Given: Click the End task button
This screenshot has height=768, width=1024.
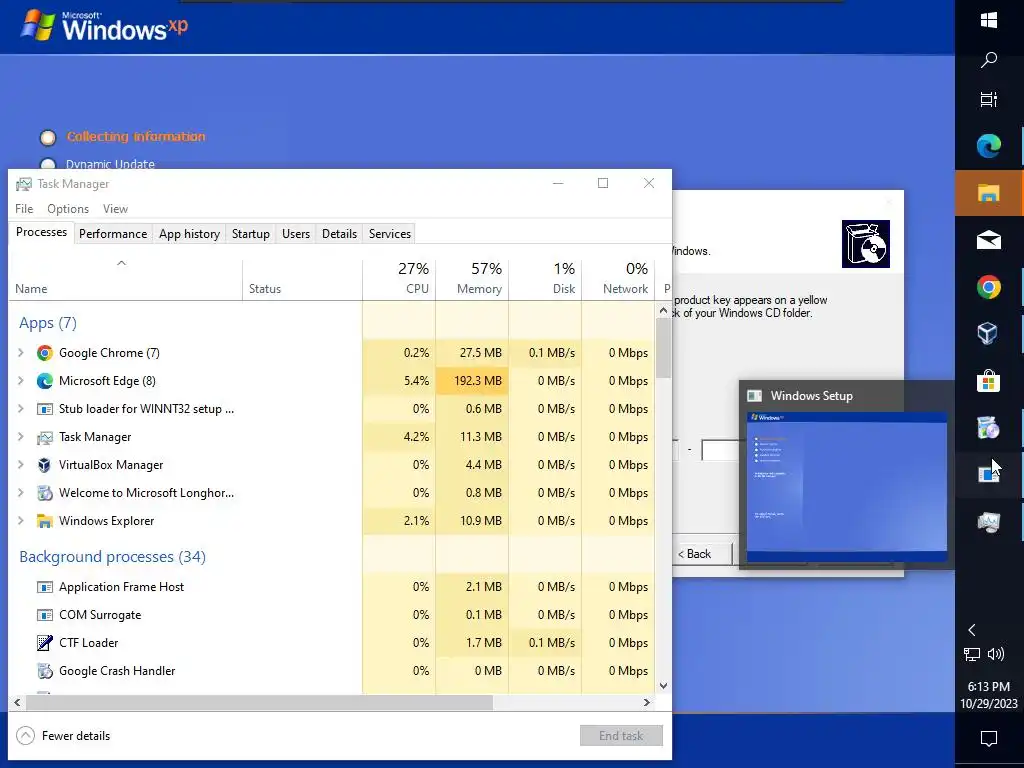Looking at the screenshot, I should (x=621, y=736).
